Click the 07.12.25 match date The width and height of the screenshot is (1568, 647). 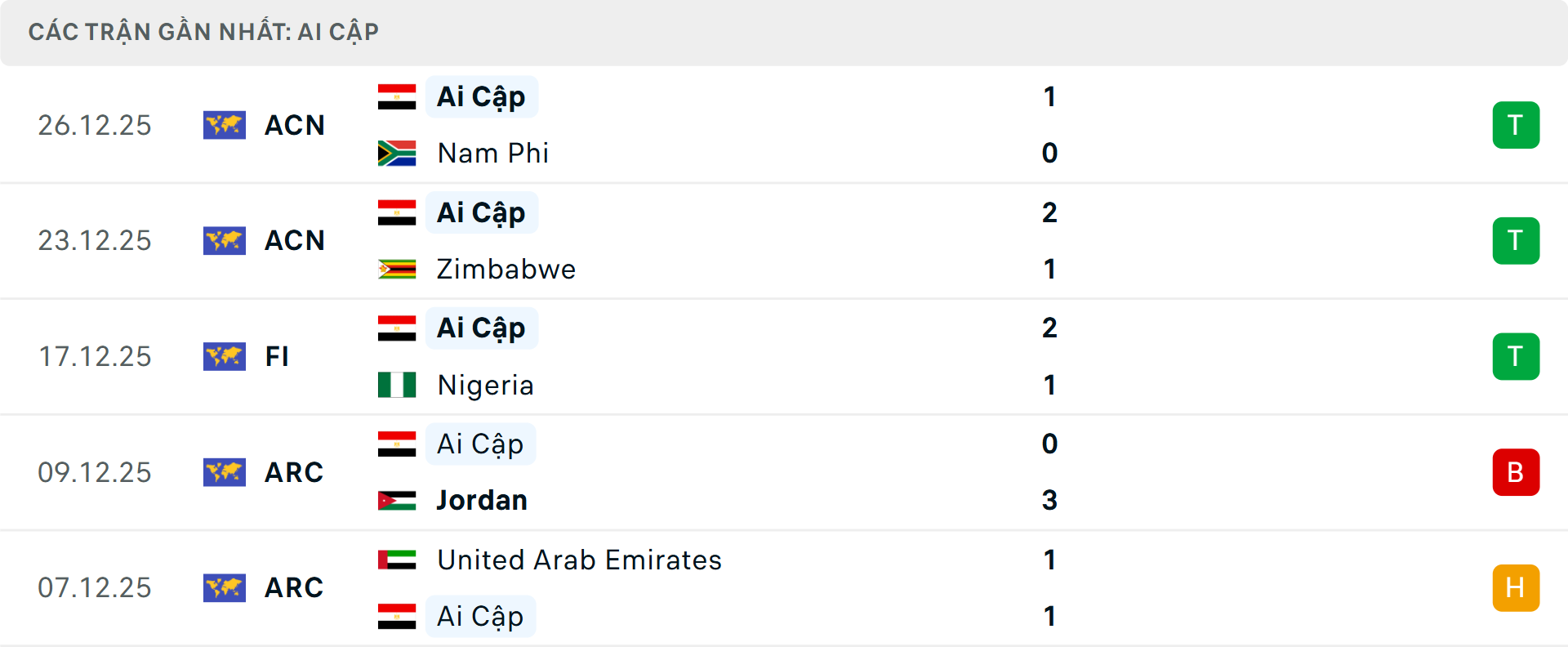[95, 588]
